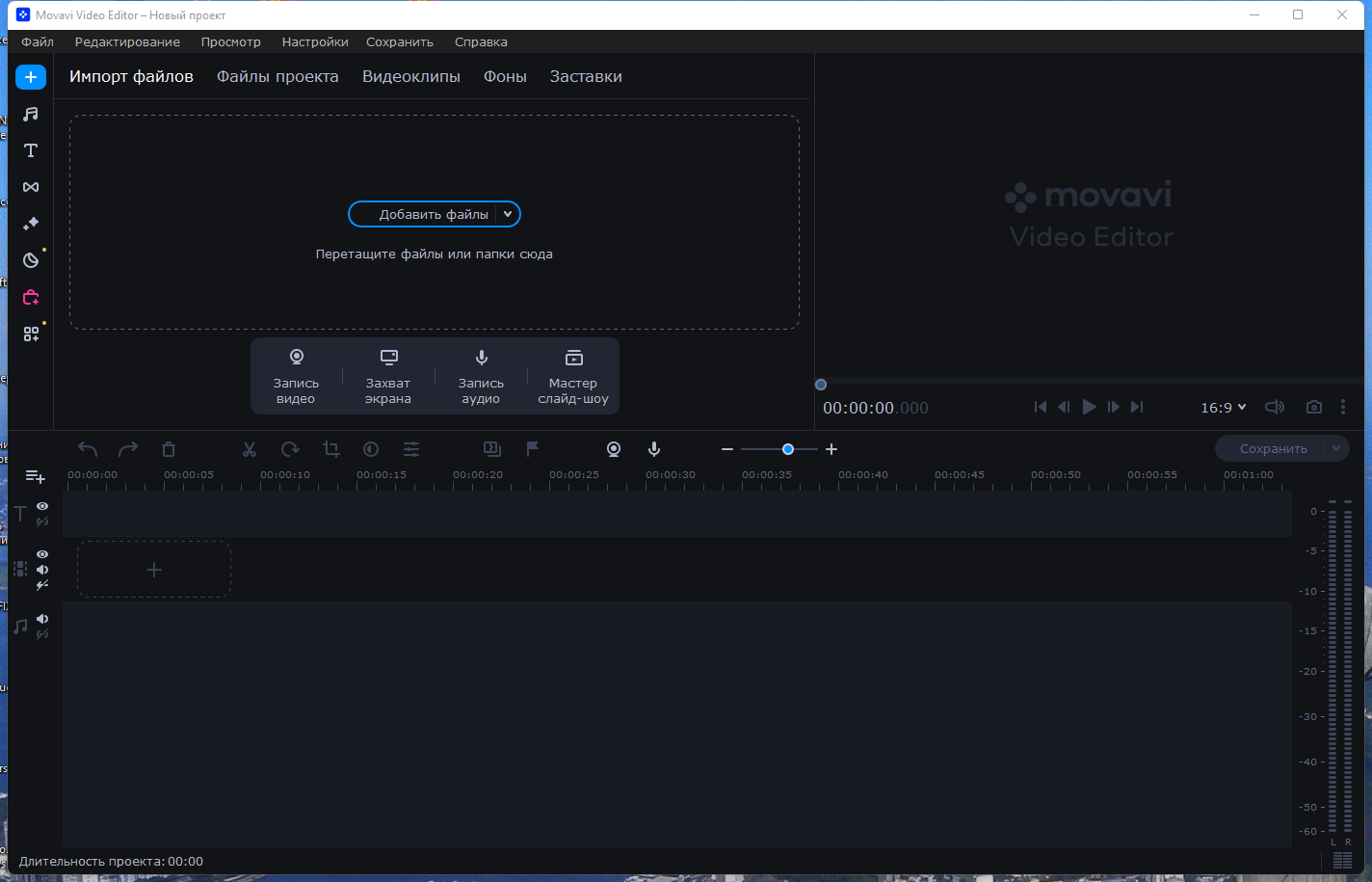Toggle audio track link icon

tap(42, 634)
